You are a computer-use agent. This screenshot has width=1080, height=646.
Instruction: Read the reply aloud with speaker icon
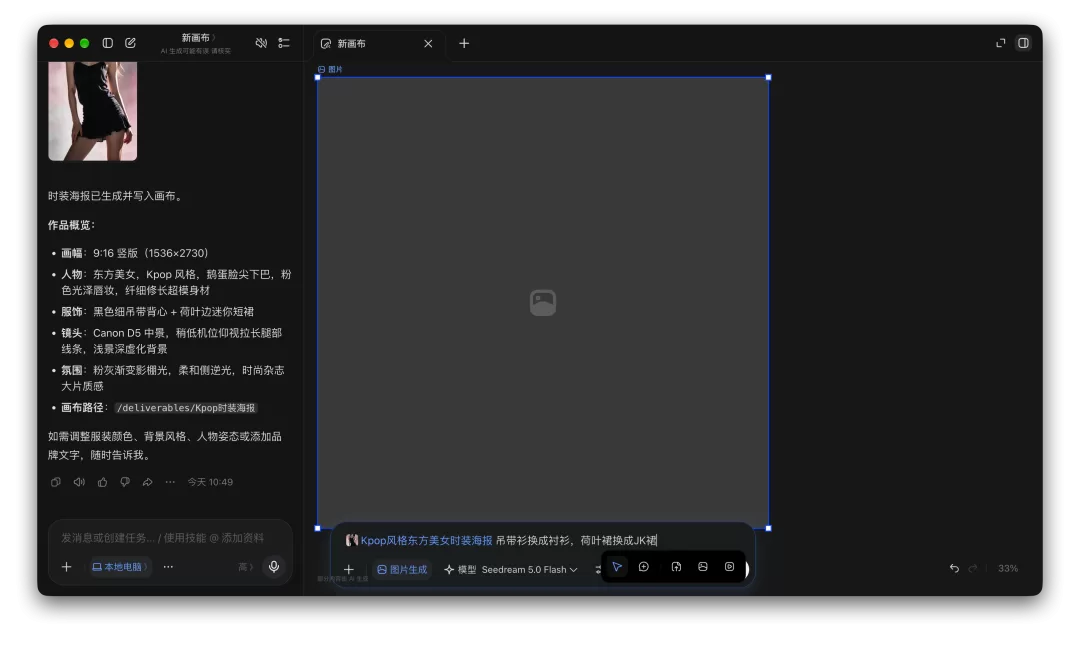tap(79, 482)
